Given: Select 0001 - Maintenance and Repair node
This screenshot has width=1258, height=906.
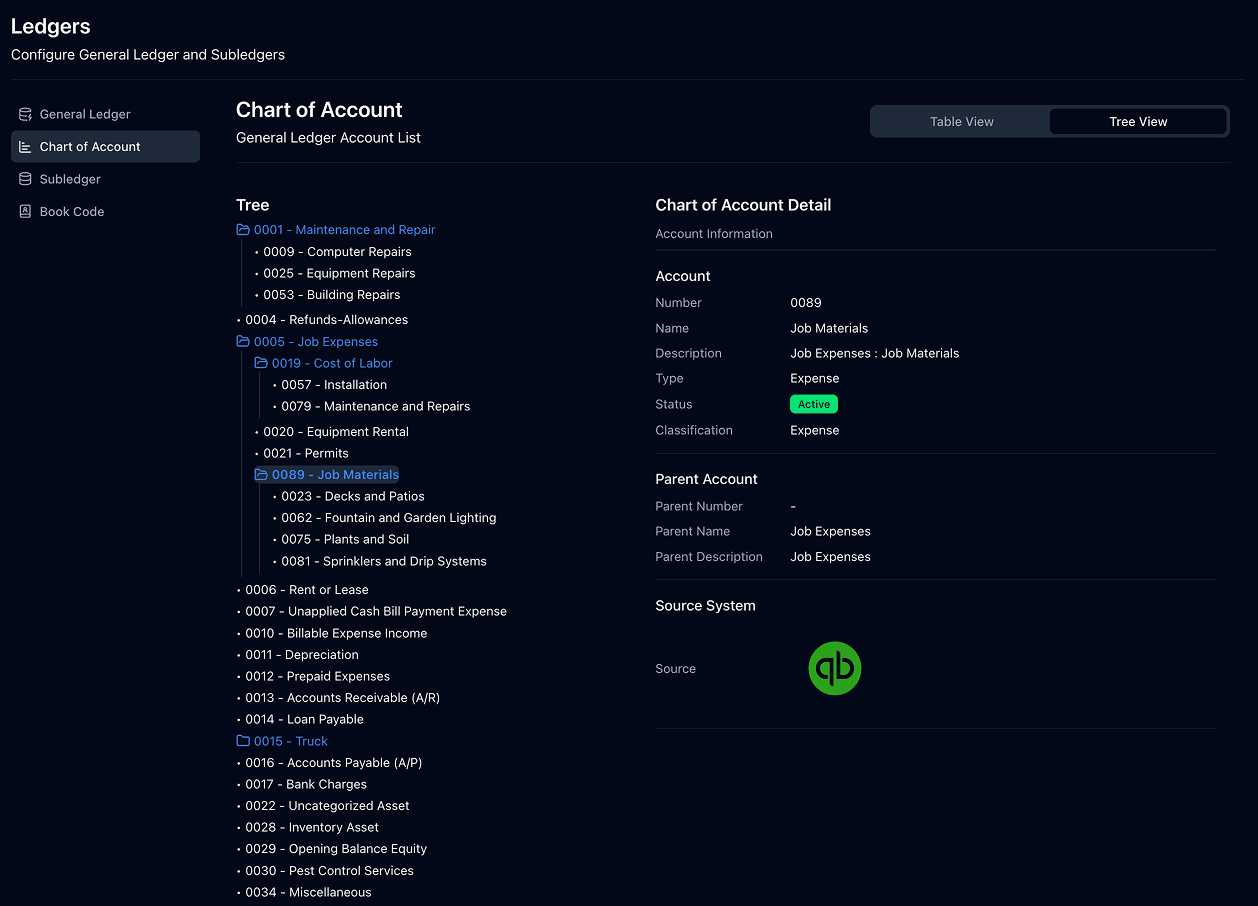Looking at the screenshot, I should click(x=344, y=230).
